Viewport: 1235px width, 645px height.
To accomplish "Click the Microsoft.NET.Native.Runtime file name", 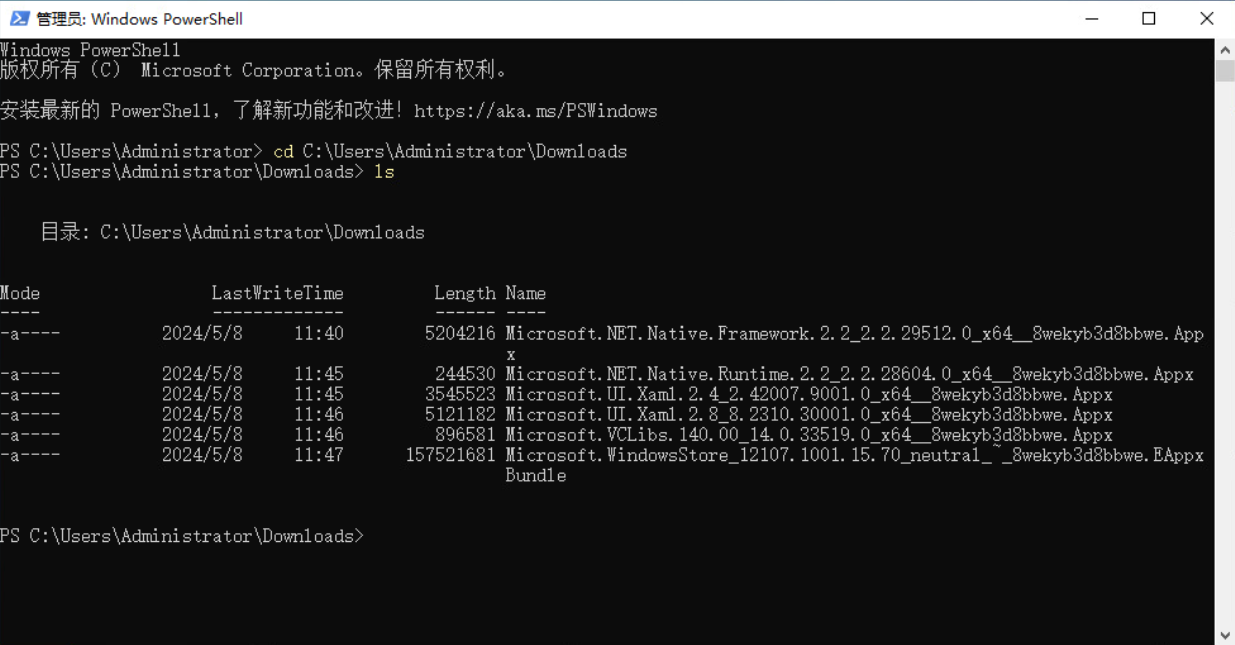I will [x=849, y=374].
